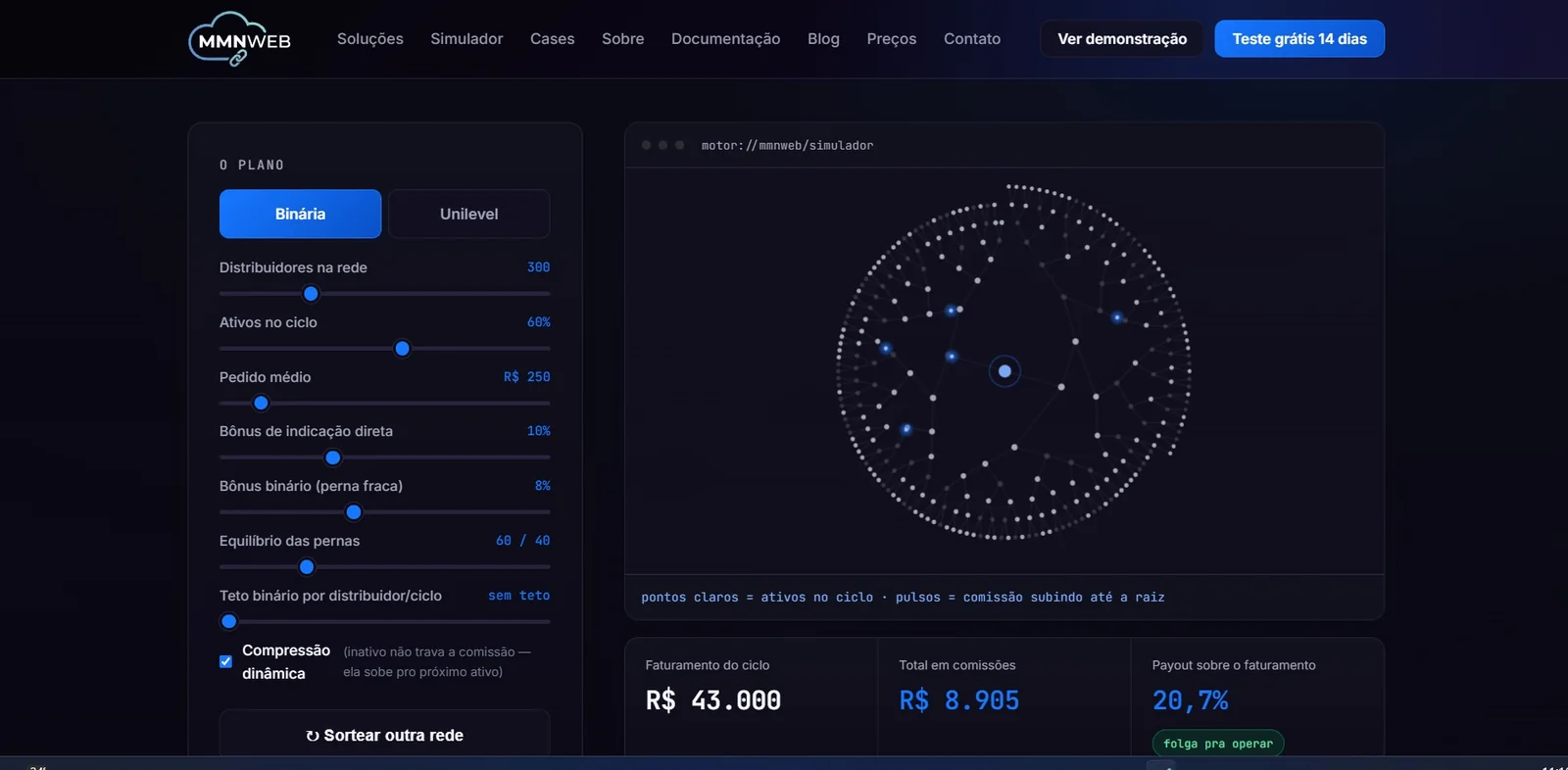Uncheck the Compressão dinâmica checkbox
The width and height of the screenshot is (1568, 770).
[225, 661]
